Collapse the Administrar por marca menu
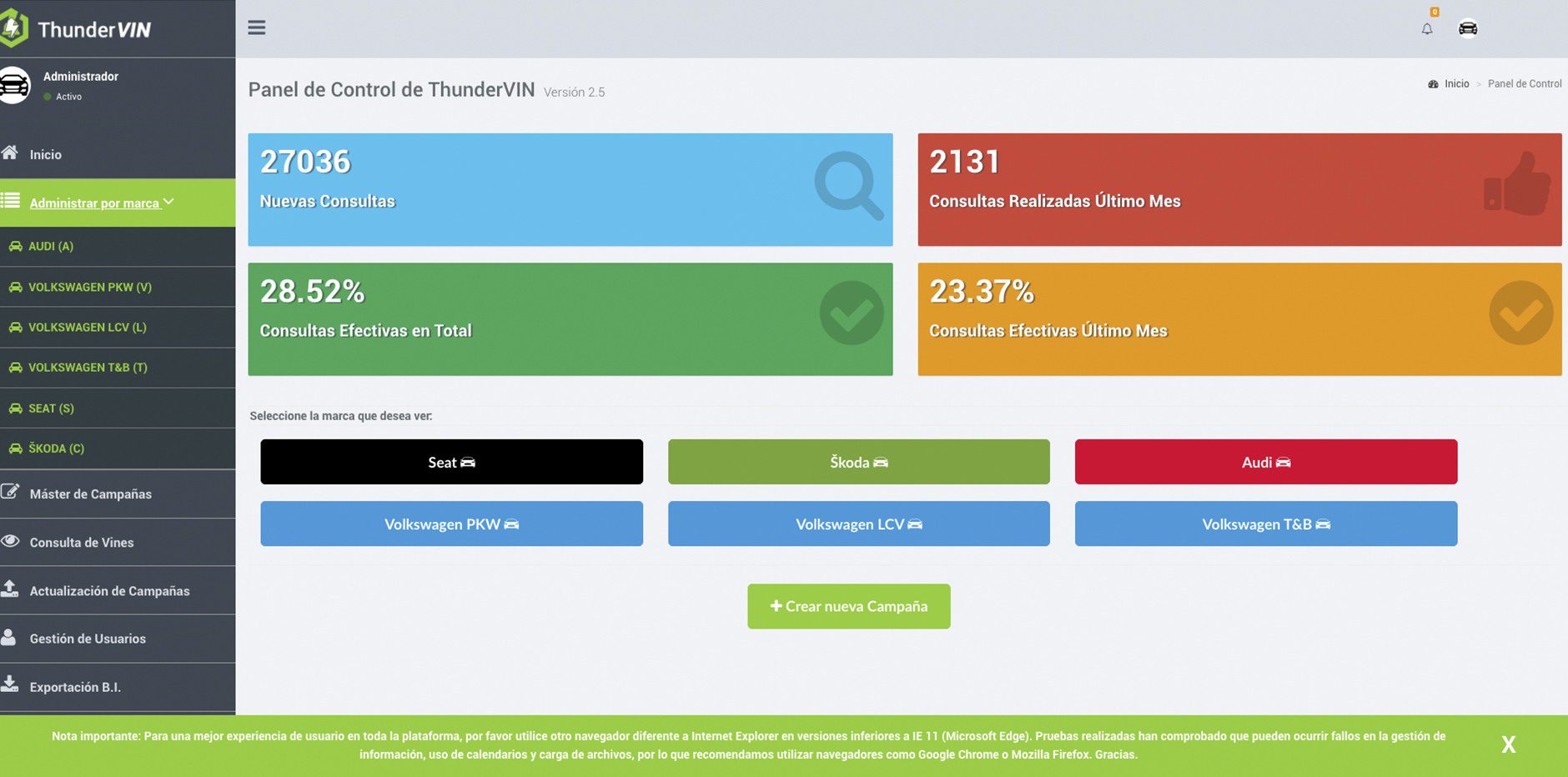 pos(101,203)
